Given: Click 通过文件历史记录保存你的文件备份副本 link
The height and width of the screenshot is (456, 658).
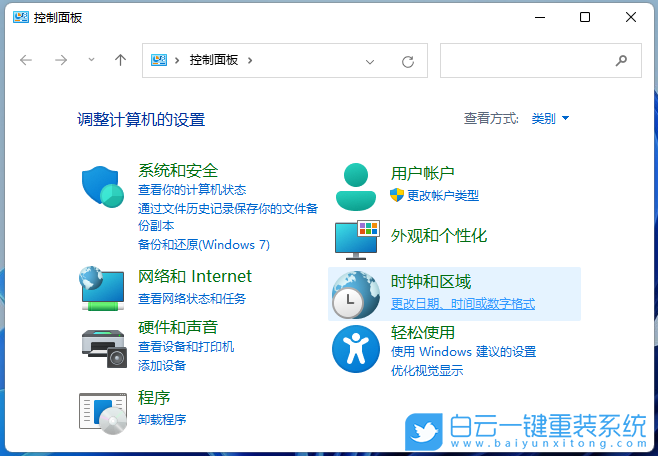Looking at the screenshot, I should coord(228,217).
